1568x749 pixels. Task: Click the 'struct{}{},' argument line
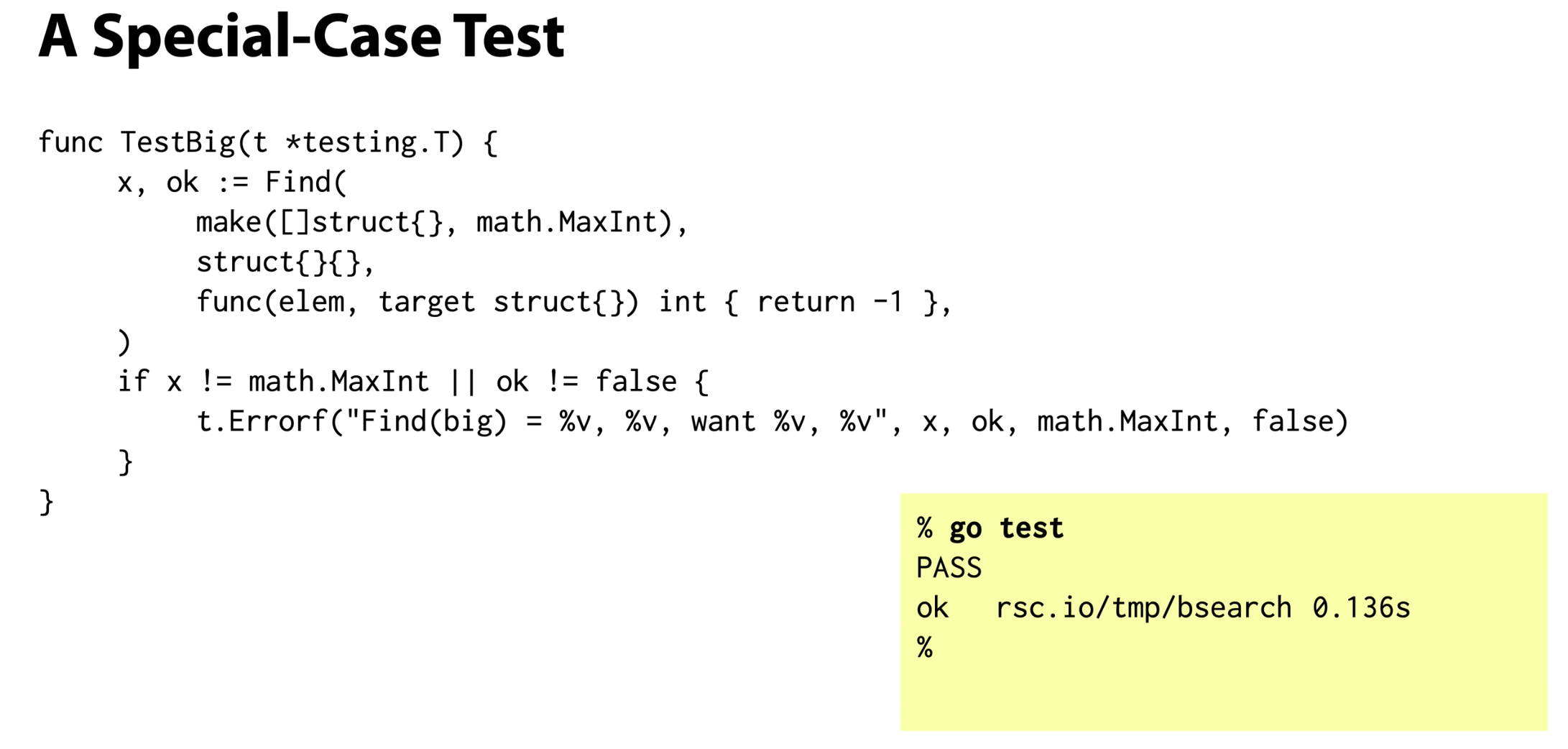coord(285,262)
